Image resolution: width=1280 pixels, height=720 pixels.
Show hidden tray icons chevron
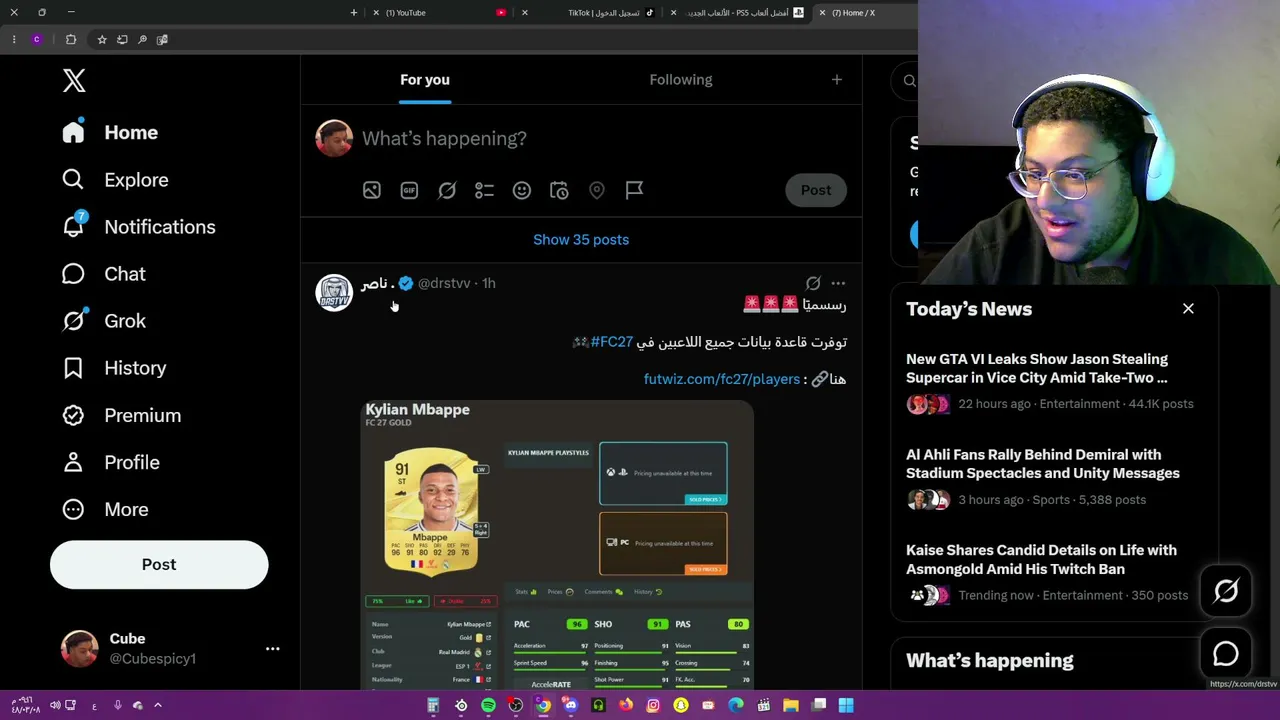point(157,706)
